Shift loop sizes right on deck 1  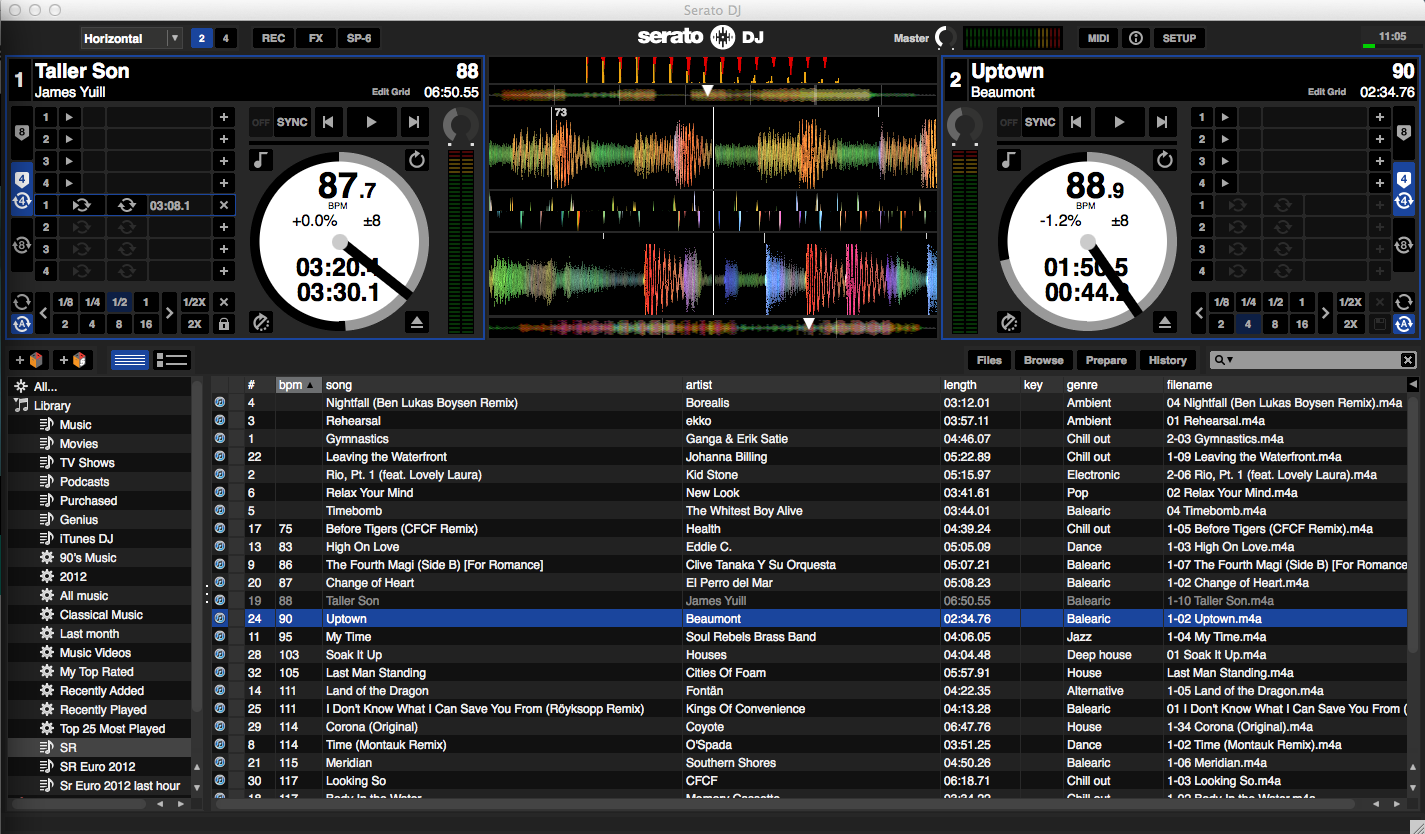click(168, 313)
